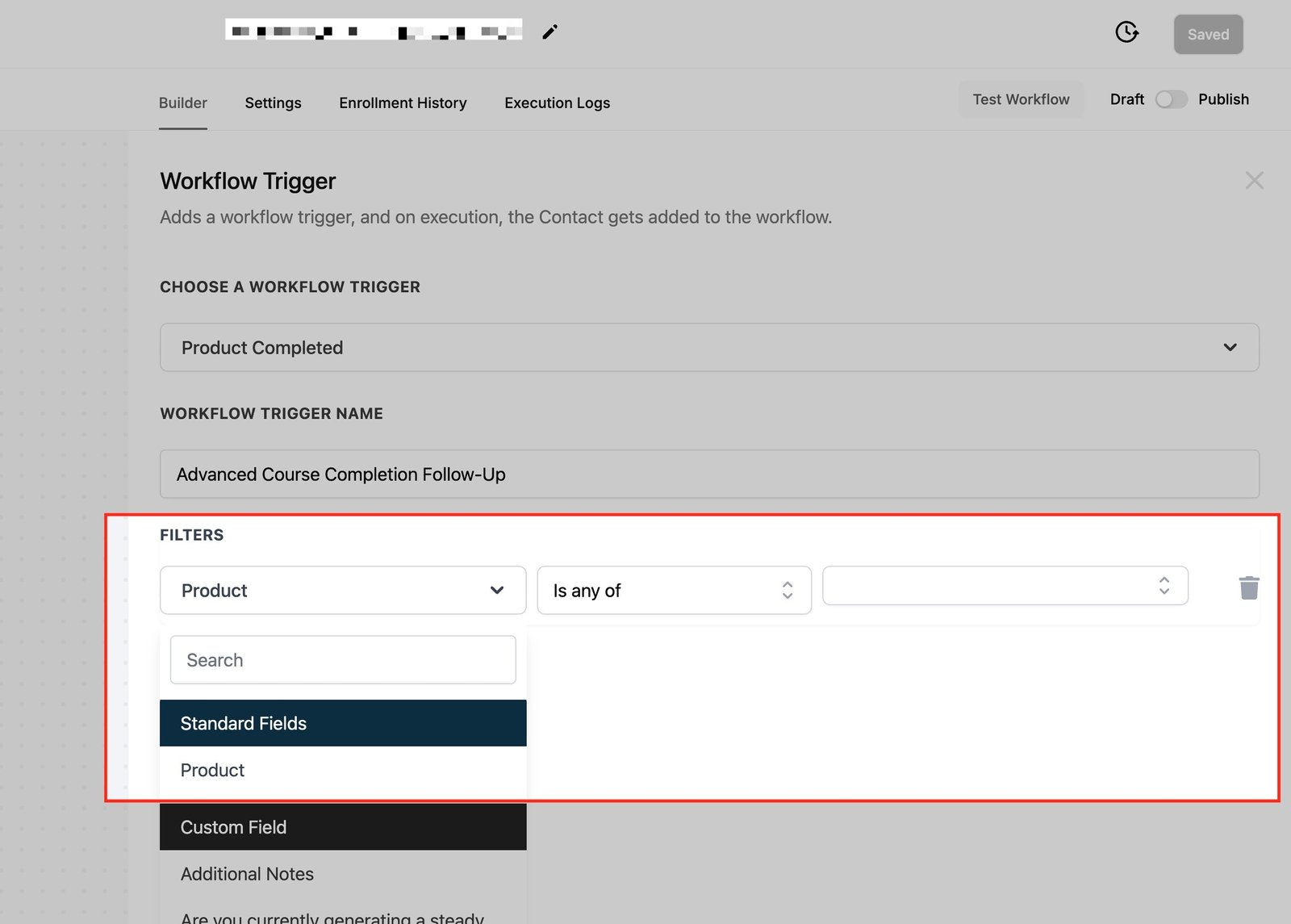Close the Workflow Trigger panel
Screen dimensions: 1291x924
pyautogui.click(x=1254, y=181)
